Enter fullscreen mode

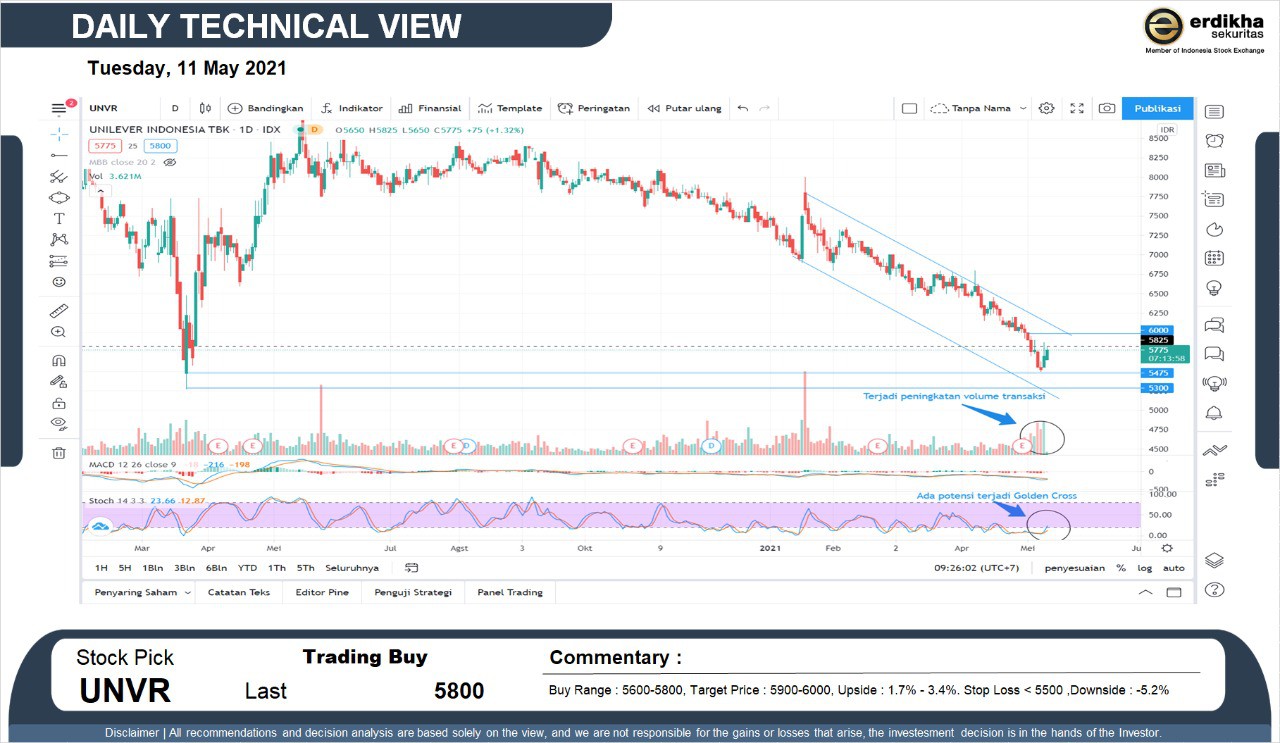click(1077, 108)
